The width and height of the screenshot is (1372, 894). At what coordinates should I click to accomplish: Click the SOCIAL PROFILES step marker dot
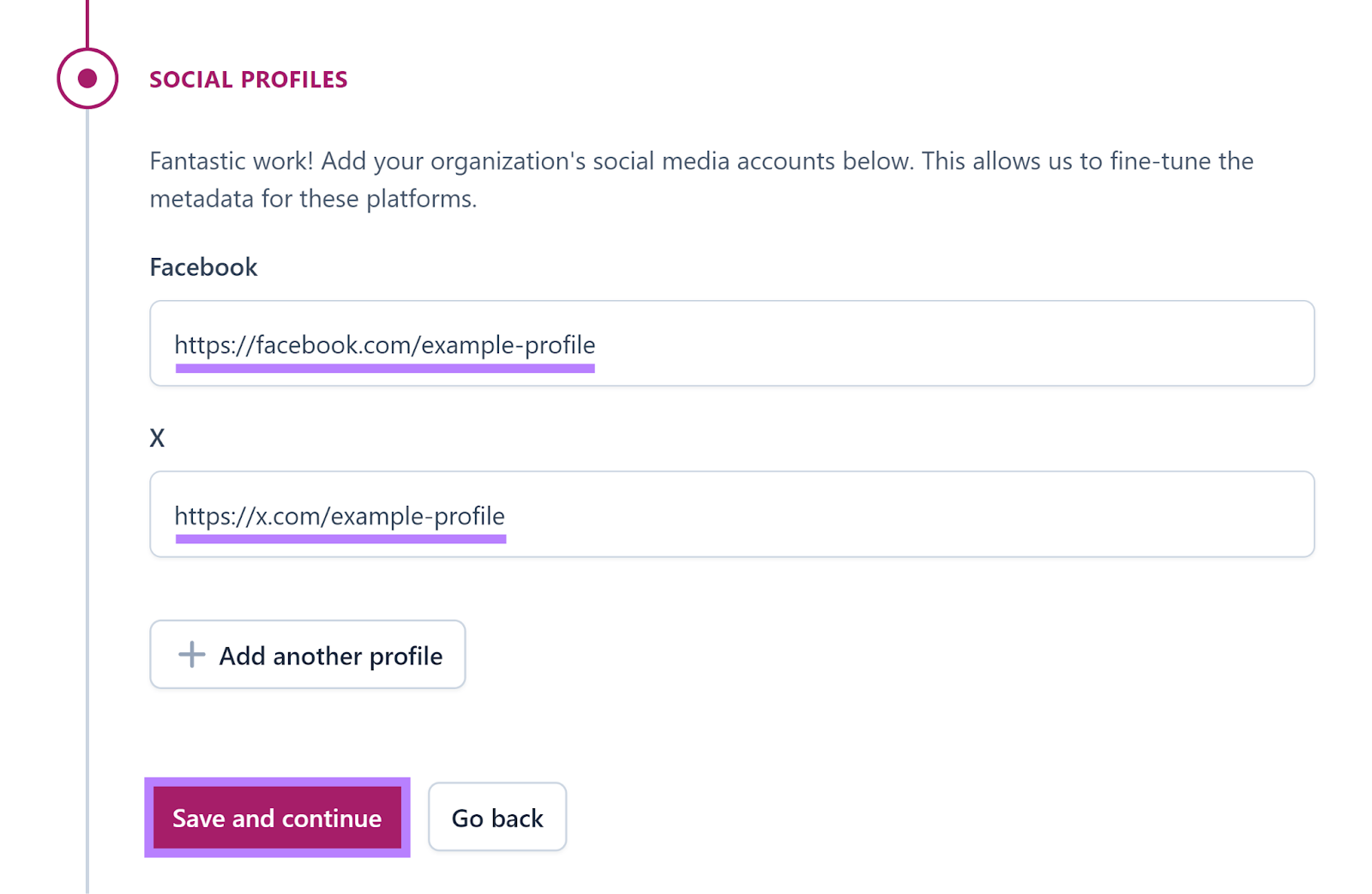pos(86,79)
